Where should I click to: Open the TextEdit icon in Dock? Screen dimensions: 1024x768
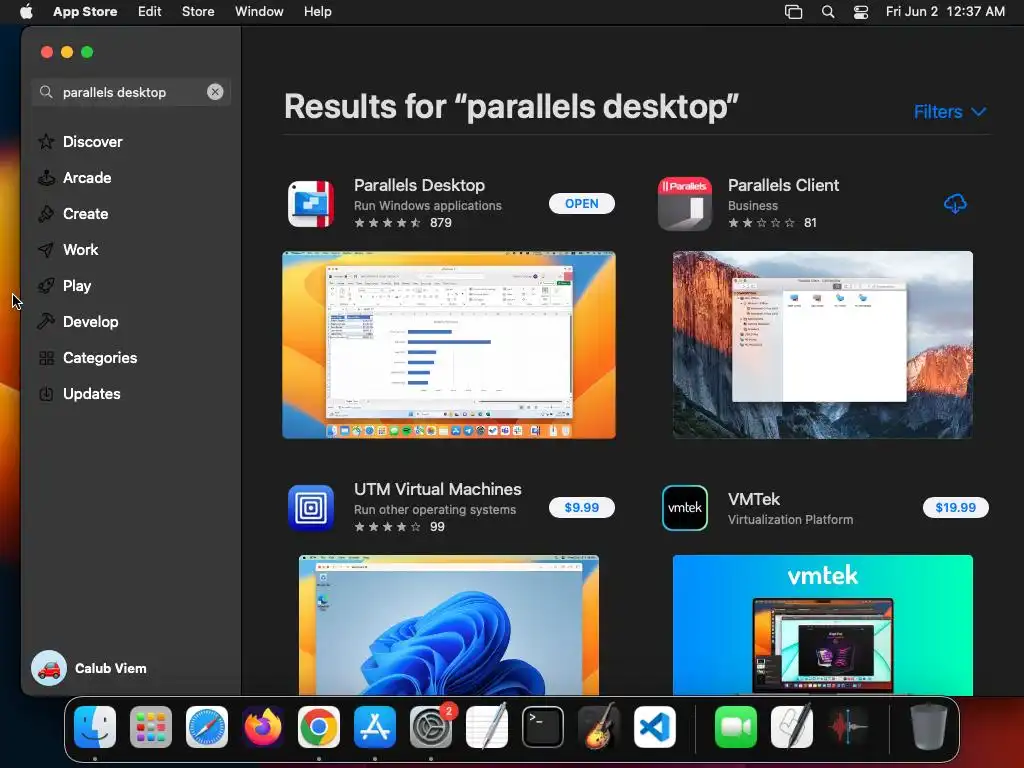(487, 726)
